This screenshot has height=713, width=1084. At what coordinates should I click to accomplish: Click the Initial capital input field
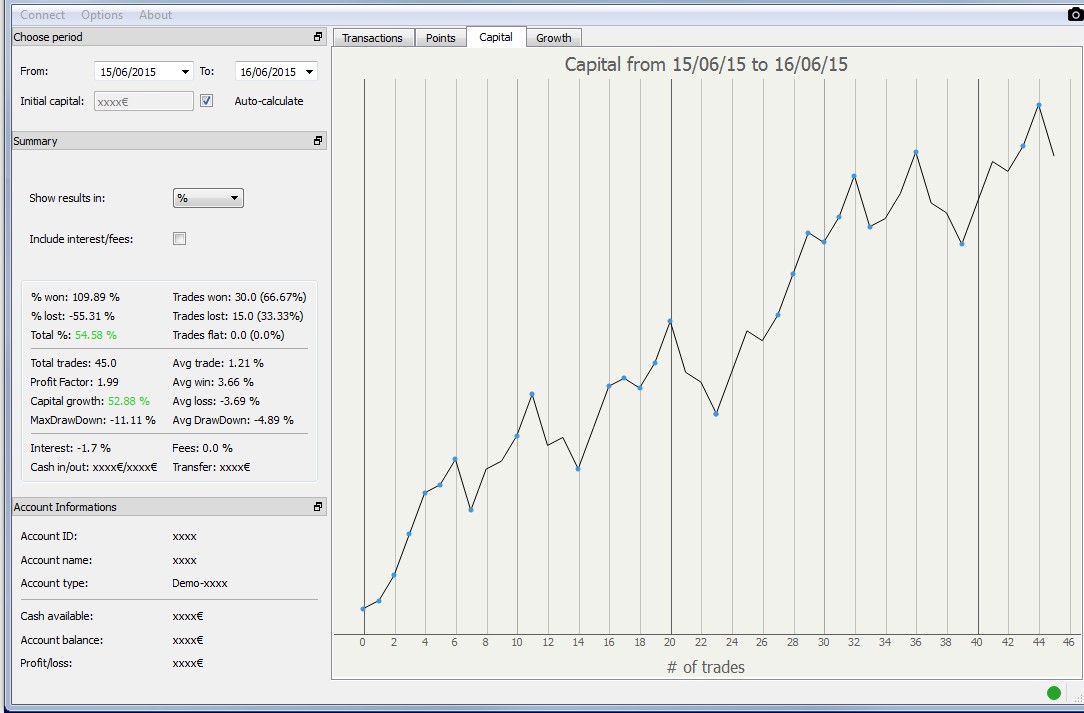pos(143,101)
